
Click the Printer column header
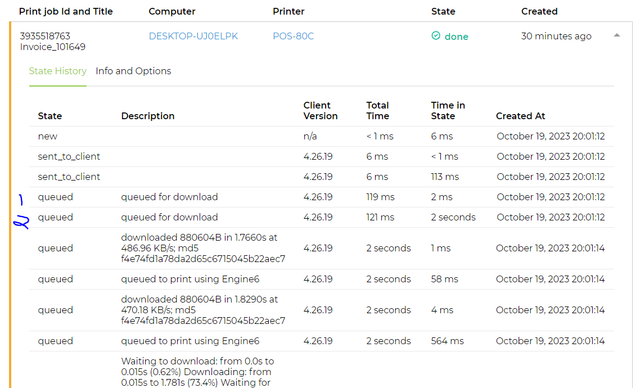(289, 11)
